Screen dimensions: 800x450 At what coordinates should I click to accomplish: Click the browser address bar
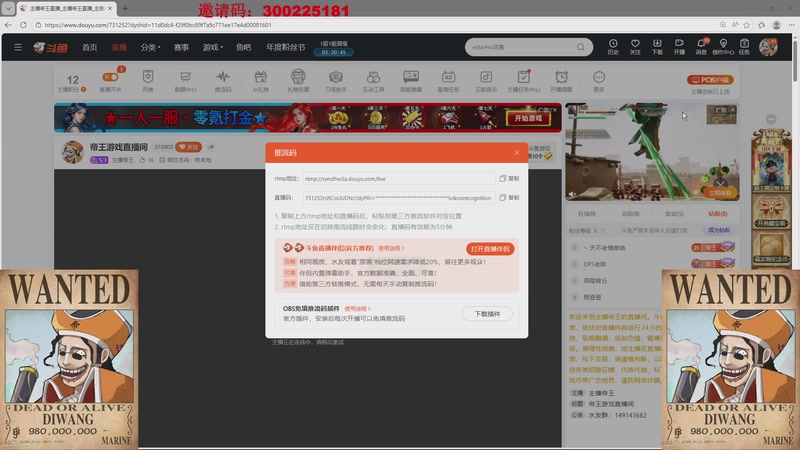[x=378, y=24]
